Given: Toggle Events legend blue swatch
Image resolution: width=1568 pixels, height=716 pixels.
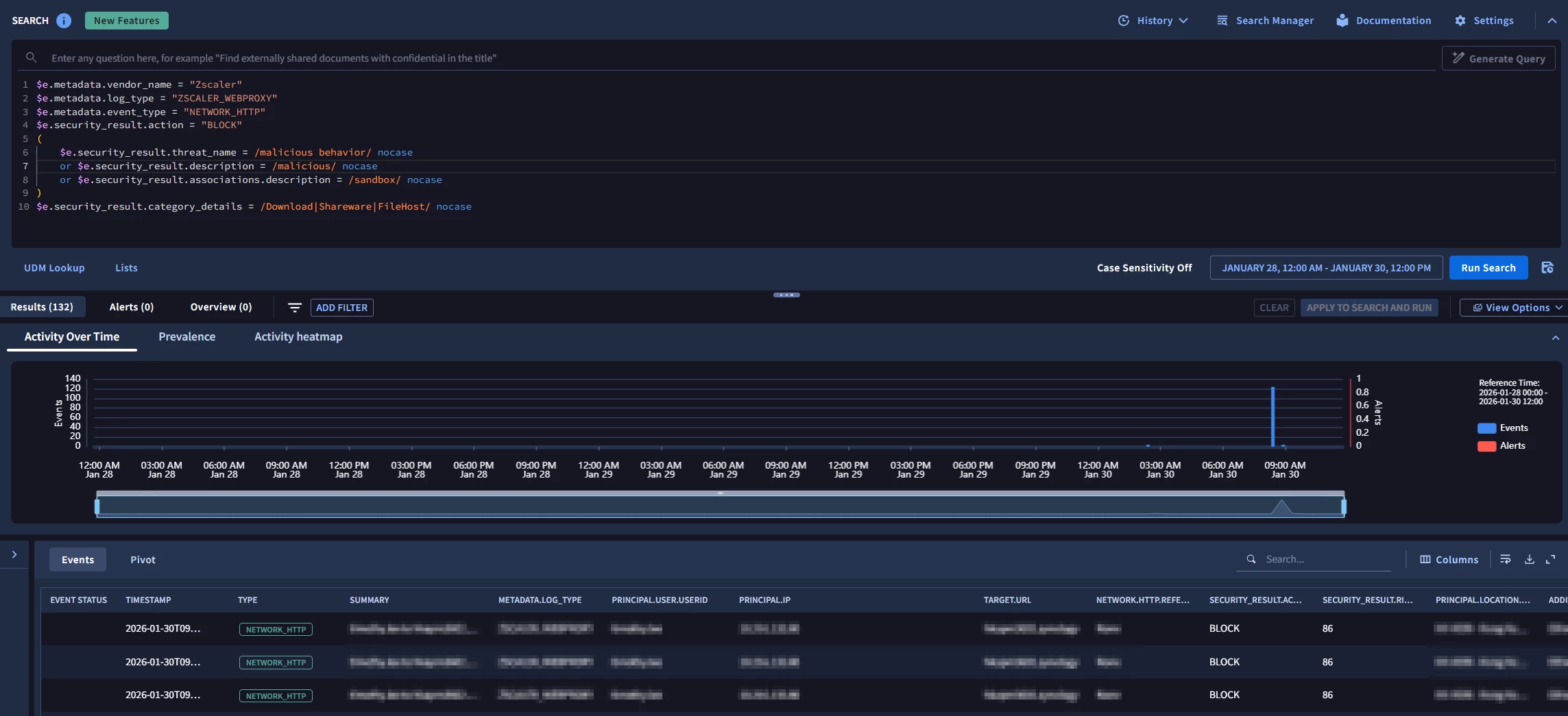Looking at the screenshot, I should point(1486,428).
